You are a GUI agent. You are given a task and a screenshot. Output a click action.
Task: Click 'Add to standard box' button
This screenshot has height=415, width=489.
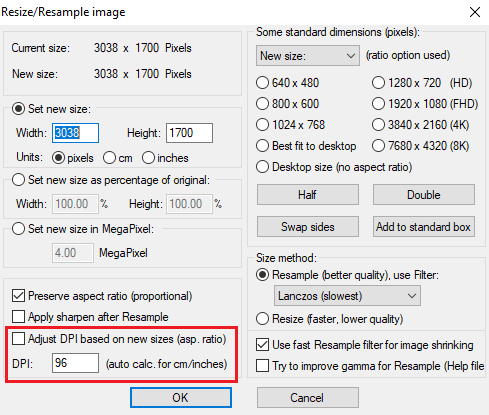coord(424,227)
